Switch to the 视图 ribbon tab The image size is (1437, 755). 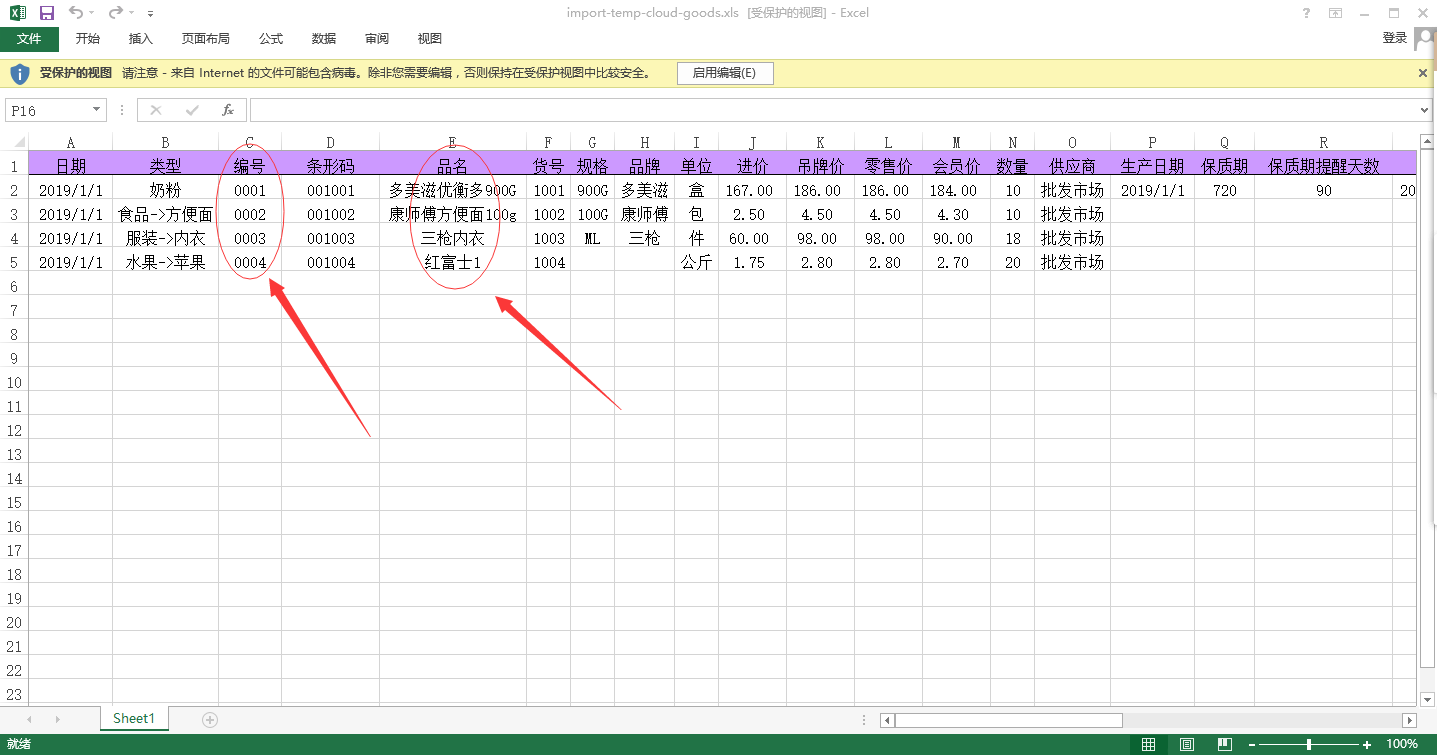click(430, 39)
